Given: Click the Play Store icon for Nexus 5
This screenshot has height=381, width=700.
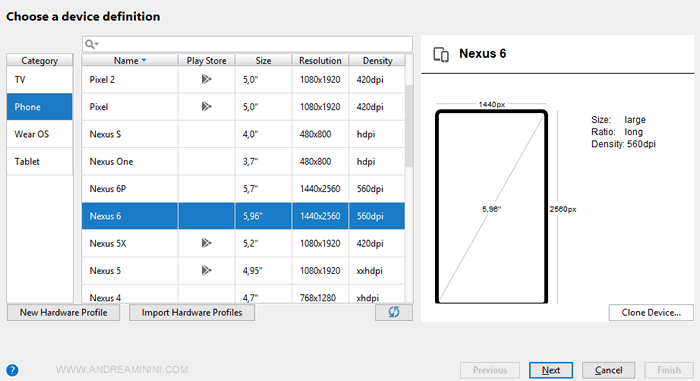Looking at the screenshot, I should point(206,271).
